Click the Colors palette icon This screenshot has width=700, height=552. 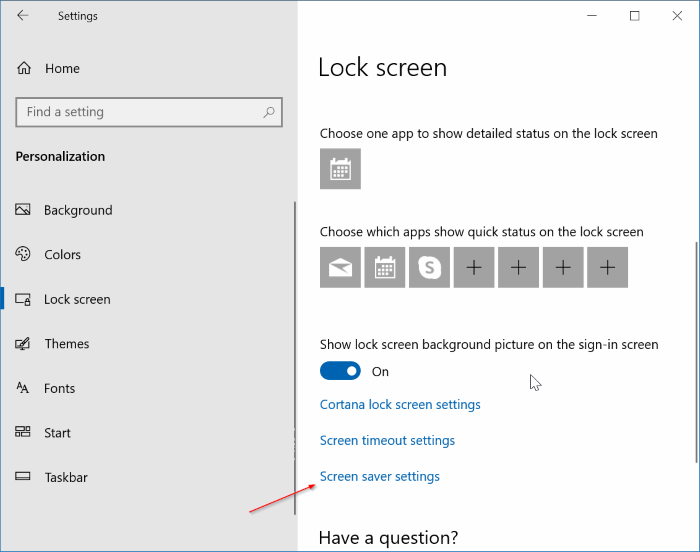[x=23, y=254]
